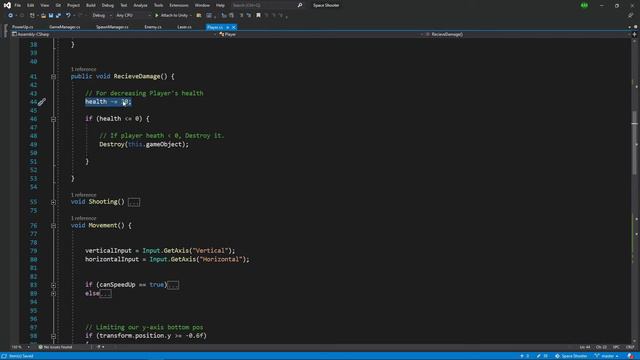Open the Edit menu
This screenshot has height=360, width=640.
click(x=31, y=5)
